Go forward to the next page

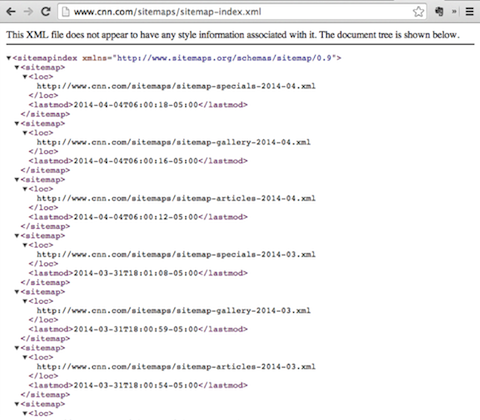[x=28, y=12]
